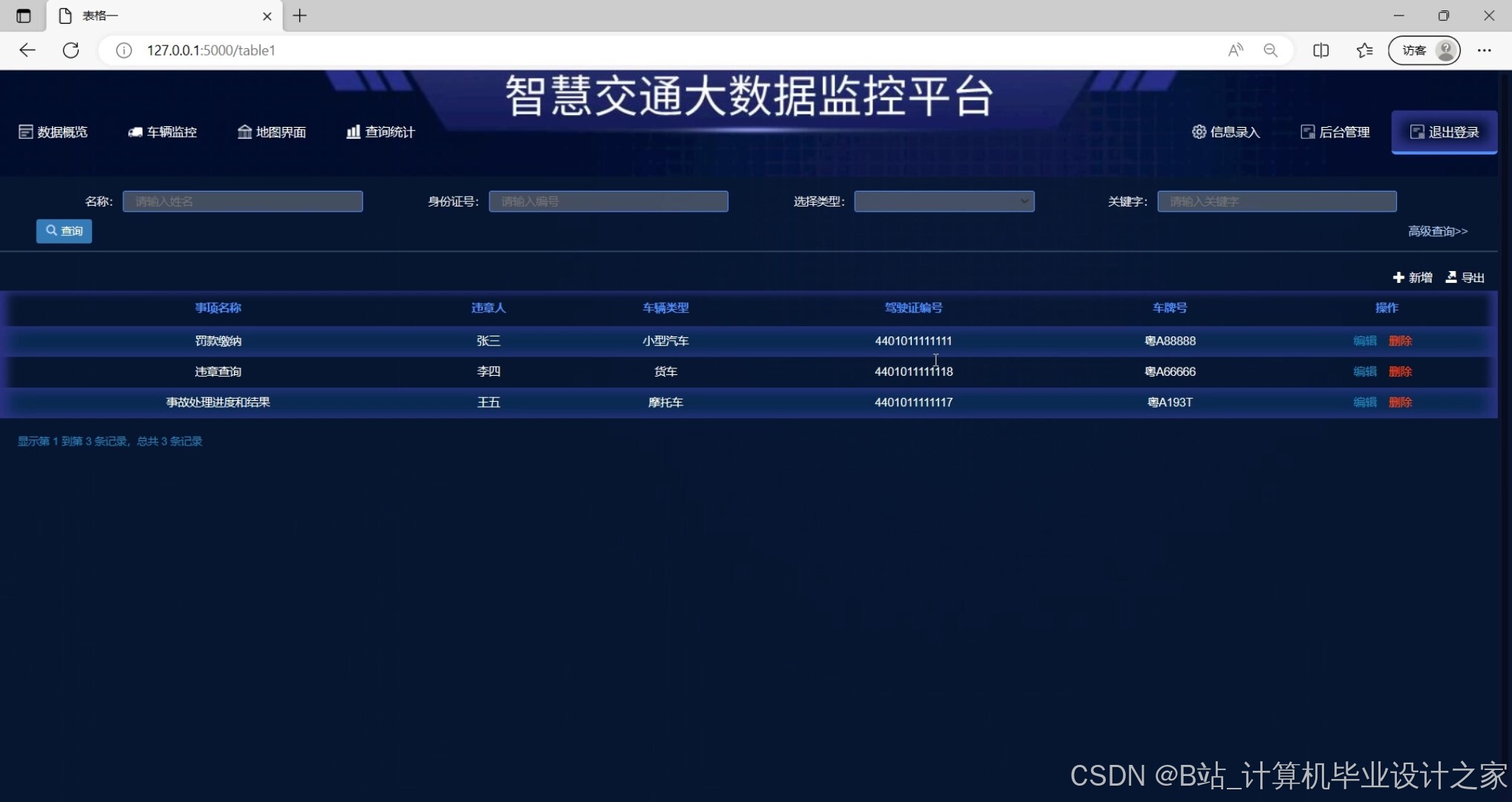Screen dimensions: 1512x802
Task: Open 信息录入 from the top navigation
Action: [x=1225, y=132]
